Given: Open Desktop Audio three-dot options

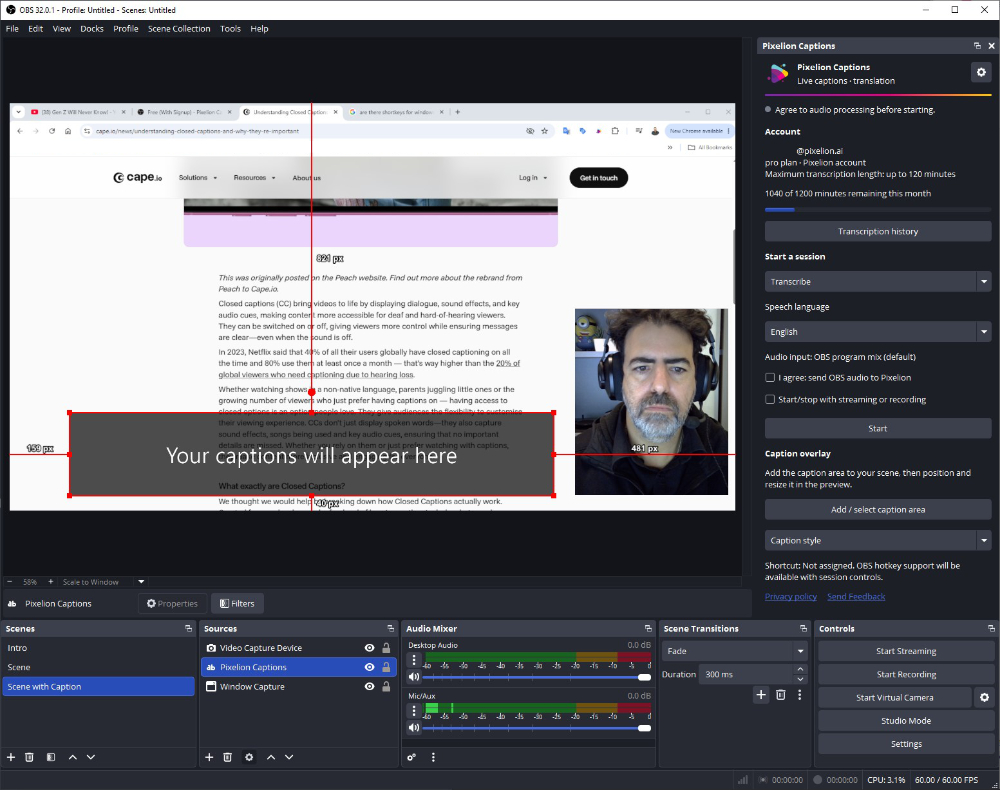Looking at the screenshot, I should (414, 659).
